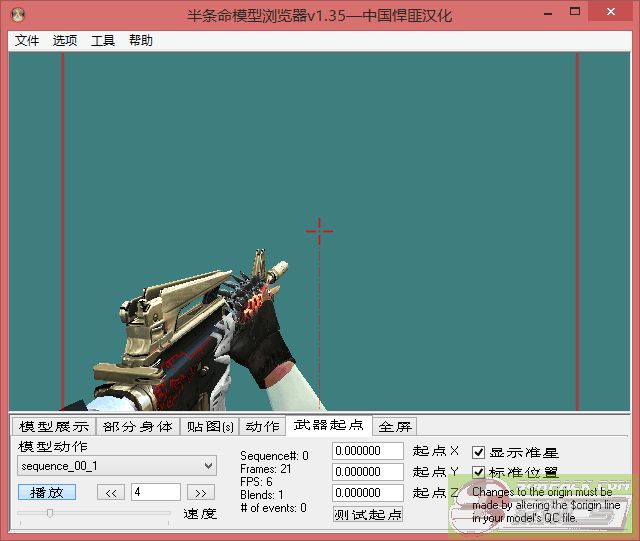Screen dimensions: 640x541
Task: Open the 文件 menu
Action: point(27,41)
